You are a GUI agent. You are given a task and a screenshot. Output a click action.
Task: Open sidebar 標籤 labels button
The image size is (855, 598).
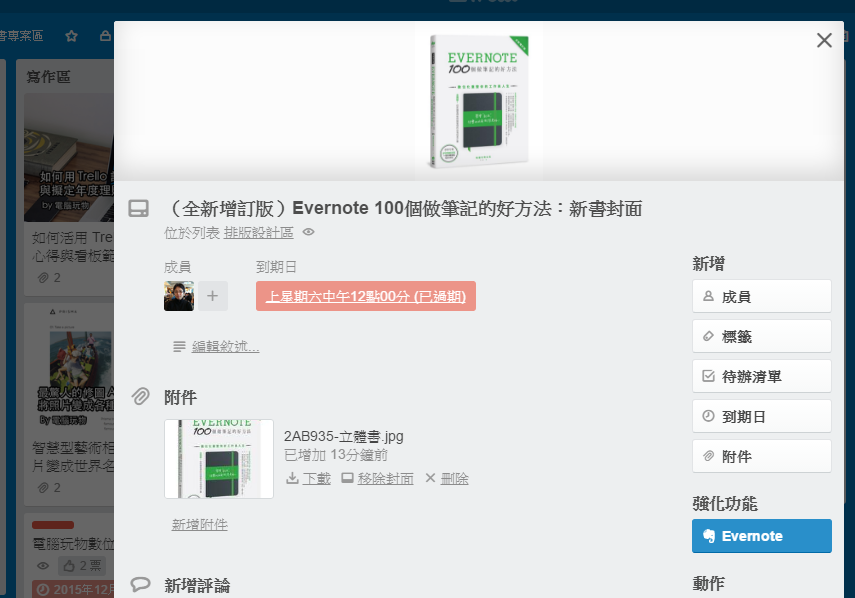pos(762,336)
